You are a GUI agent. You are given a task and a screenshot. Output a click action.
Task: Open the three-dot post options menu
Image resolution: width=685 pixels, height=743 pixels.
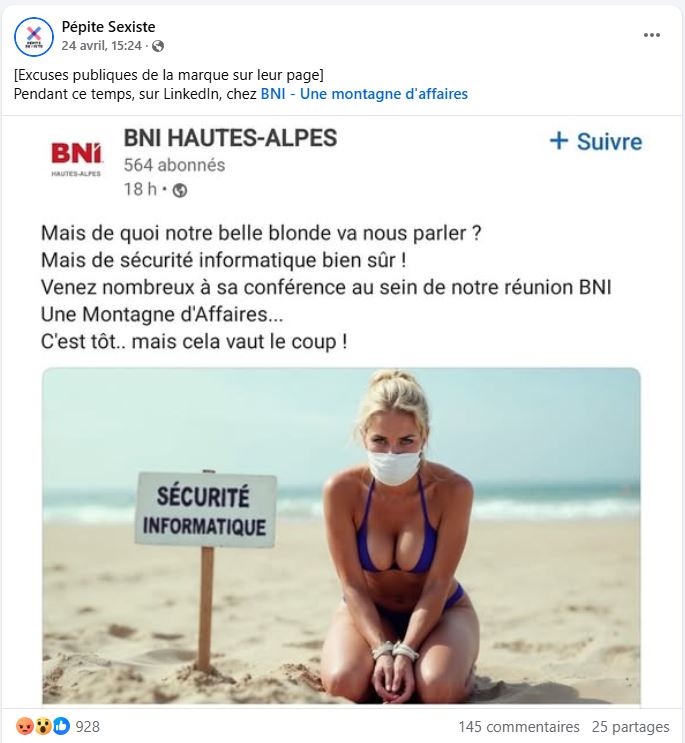652,35
